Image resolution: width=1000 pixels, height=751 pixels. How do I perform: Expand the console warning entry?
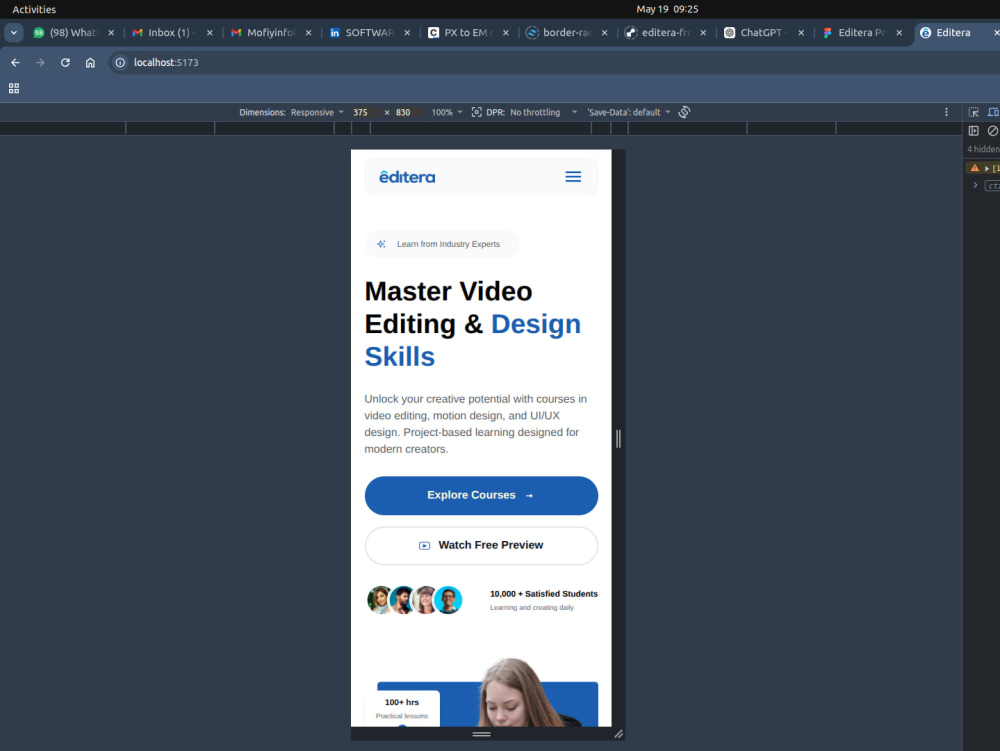(x=987, y=168)
